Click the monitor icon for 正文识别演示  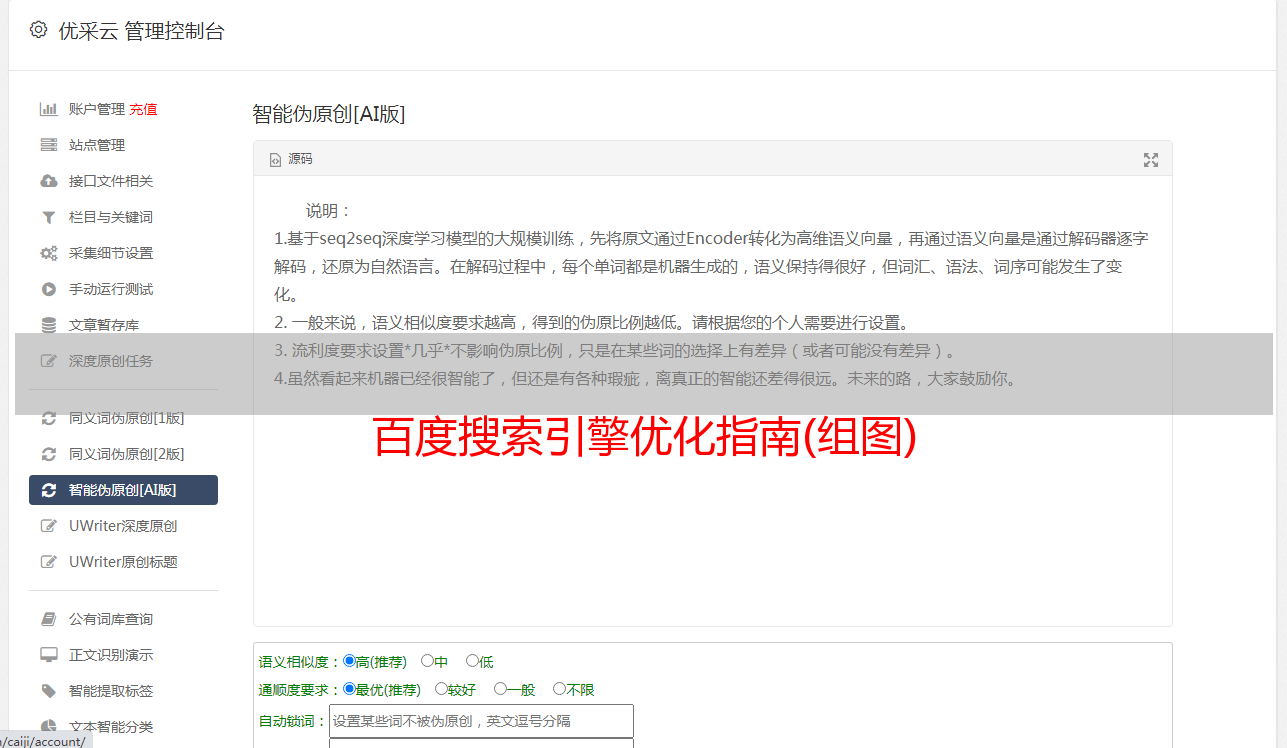point(48,655)
